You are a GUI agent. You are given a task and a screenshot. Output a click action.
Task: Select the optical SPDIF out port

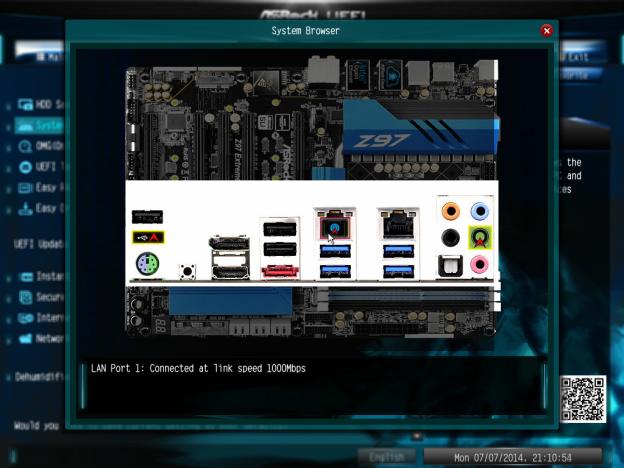[x=450, y=265]
